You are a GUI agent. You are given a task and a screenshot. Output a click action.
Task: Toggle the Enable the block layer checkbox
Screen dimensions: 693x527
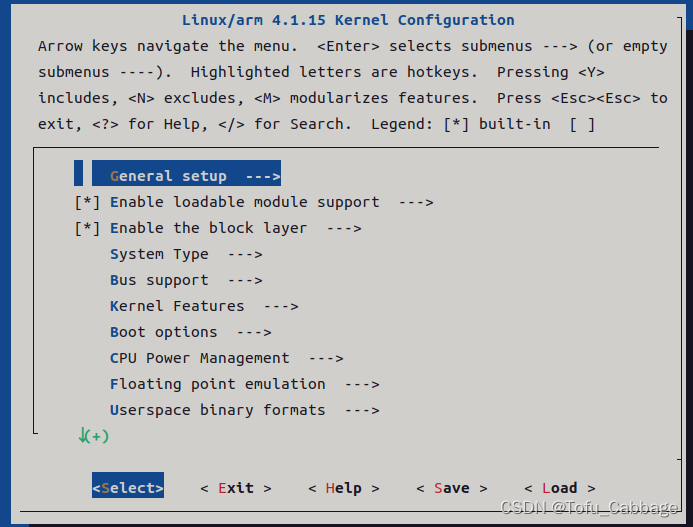(88, 228)
